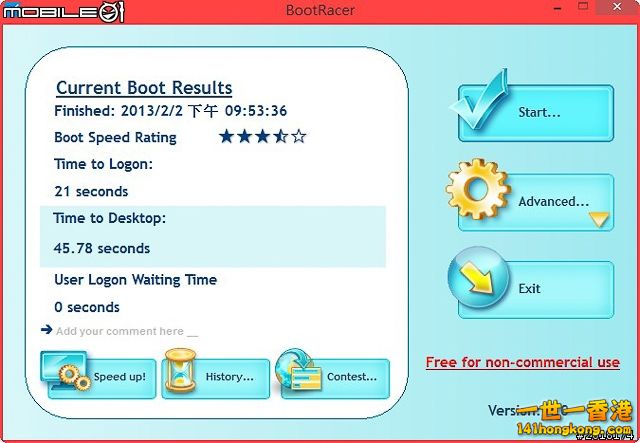Click the Boot Speed Rating stars
The image size is (640, 443).
262,137
